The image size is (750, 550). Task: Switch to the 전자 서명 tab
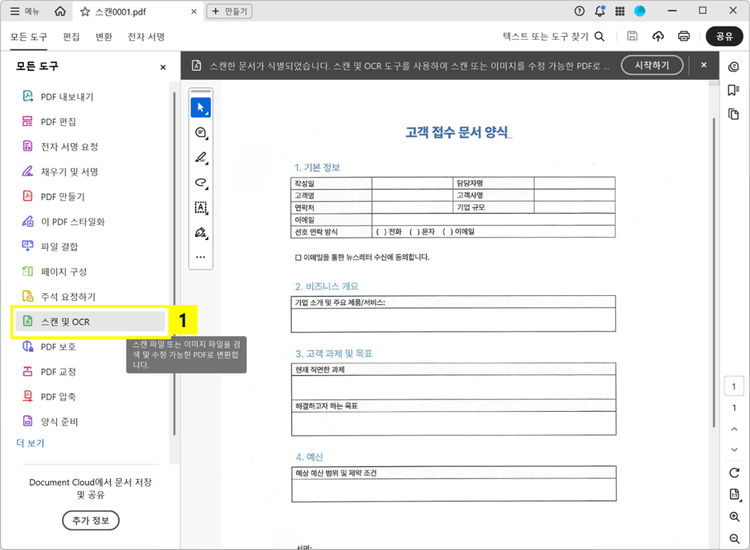coord(146,37)
